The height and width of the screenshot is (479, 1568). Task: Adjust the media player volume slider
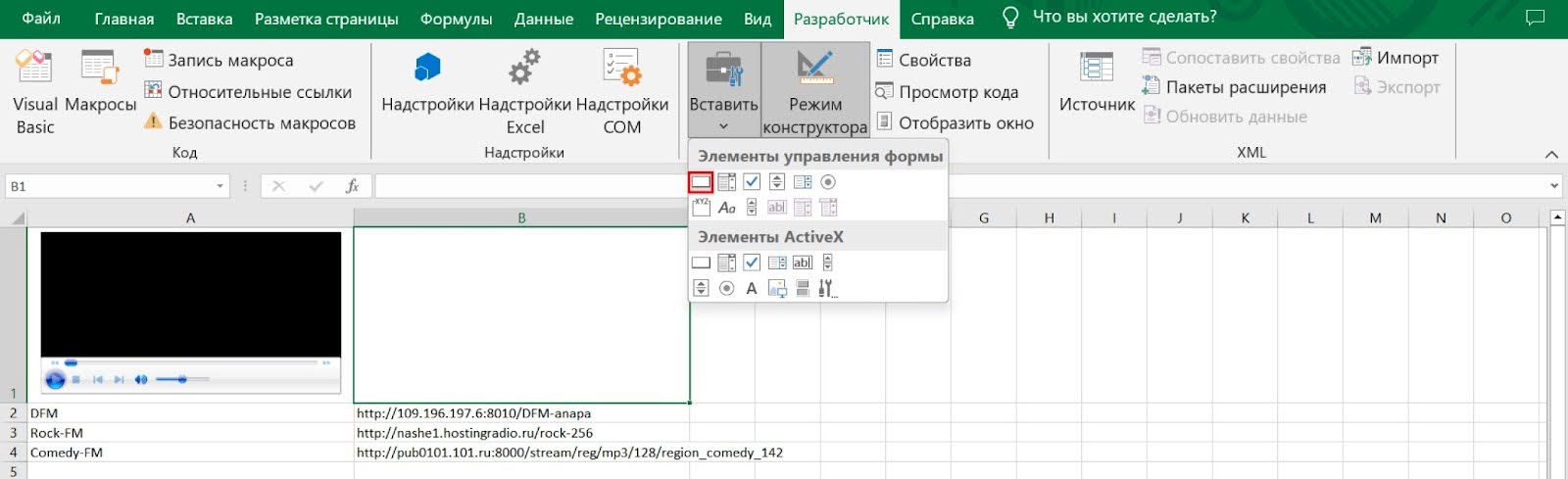tap(182, 379)
